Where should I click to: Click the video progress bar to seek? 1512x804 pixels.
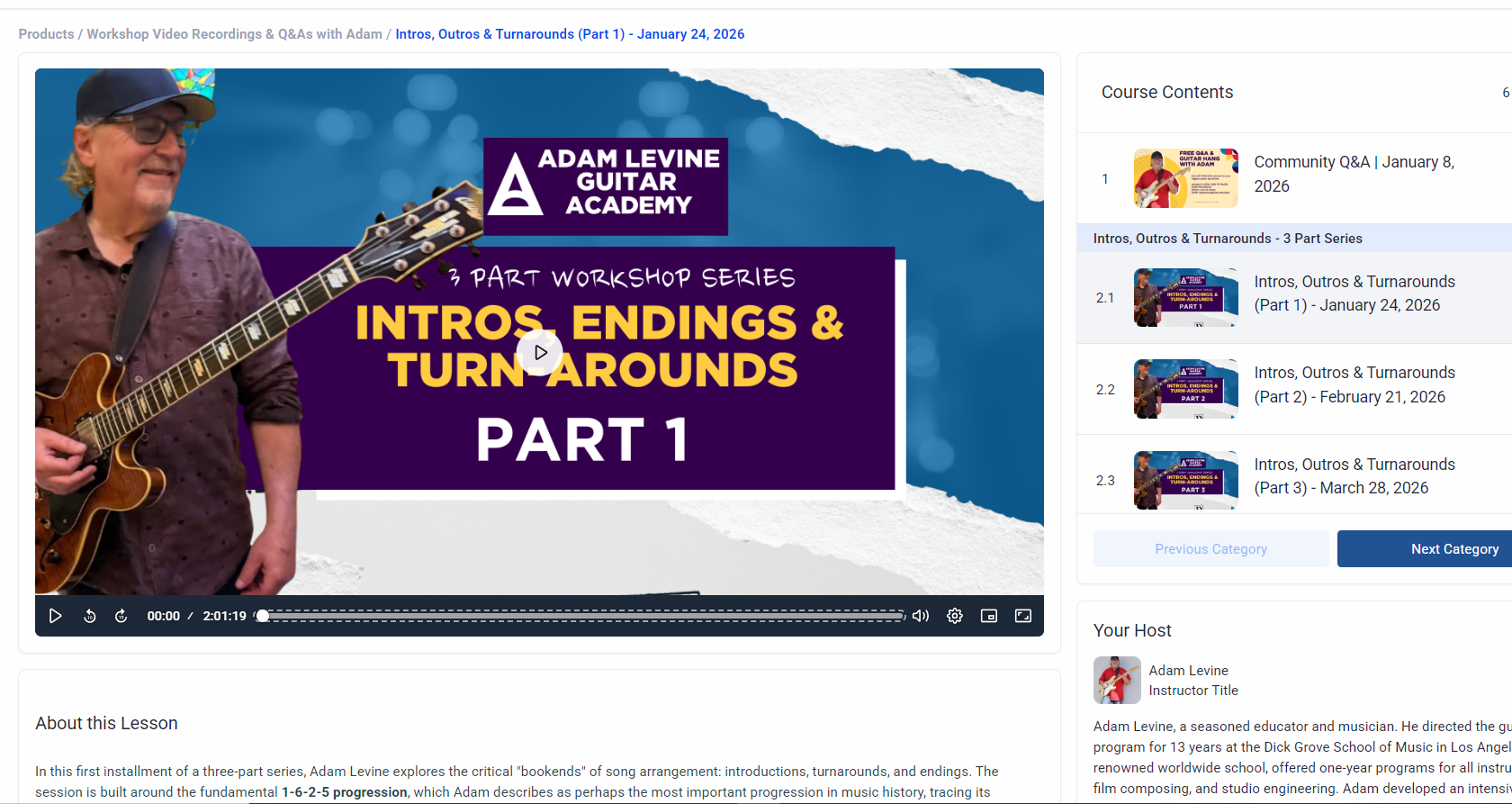pos(580,616)
